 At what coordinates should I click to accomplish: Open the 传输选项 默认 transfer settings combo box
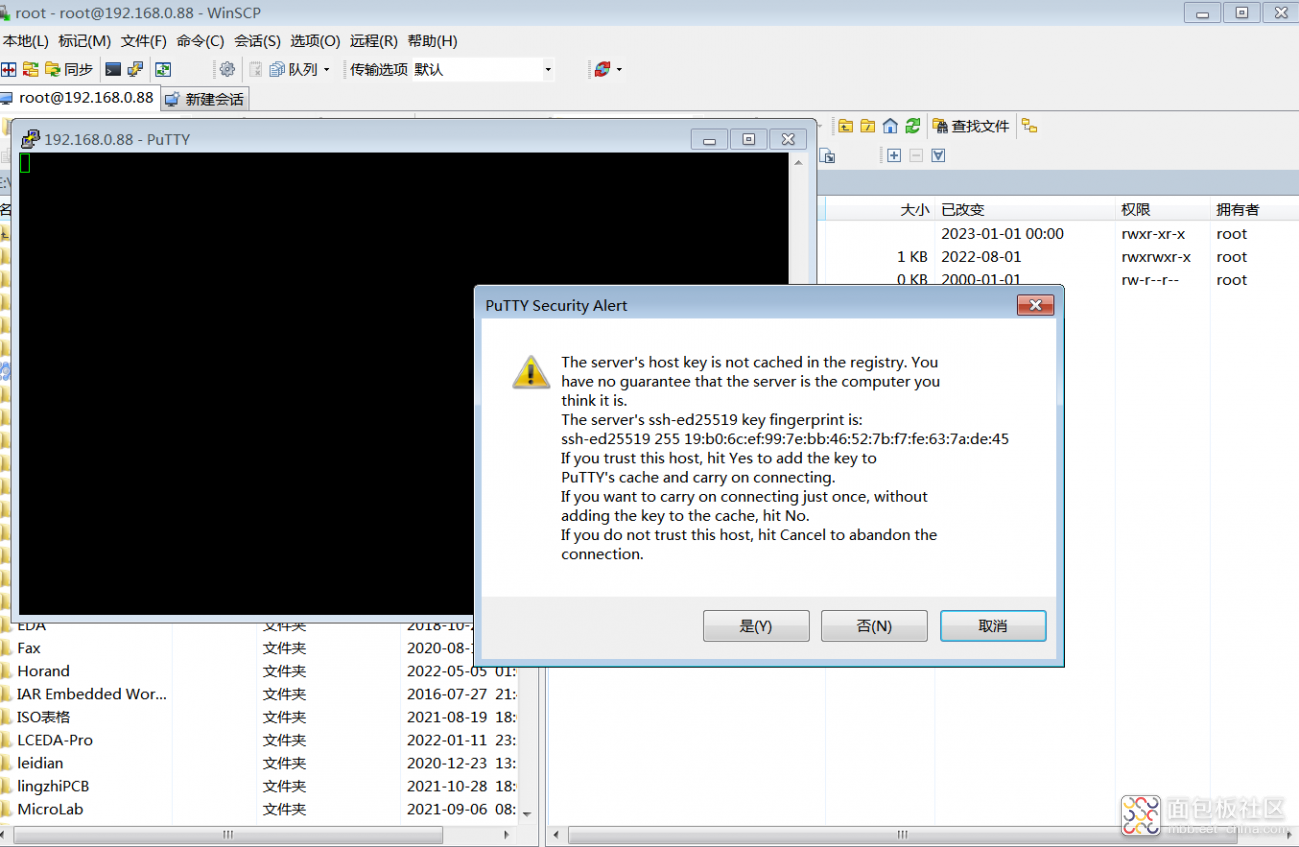(450, 70)
